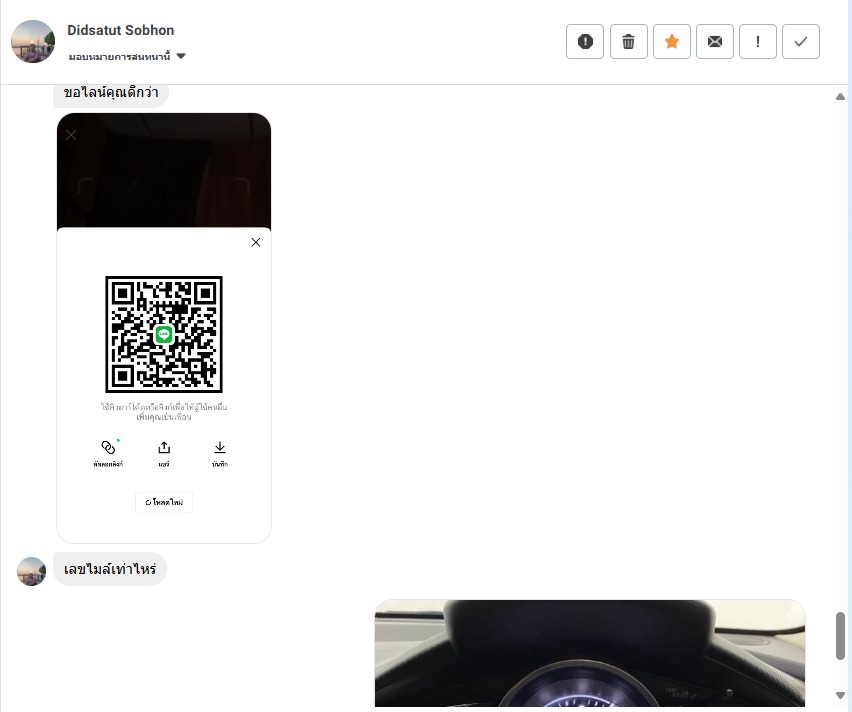852x712 pixels.
Task: Click scrollbar up arrow in chat
Action: (840, 97)
